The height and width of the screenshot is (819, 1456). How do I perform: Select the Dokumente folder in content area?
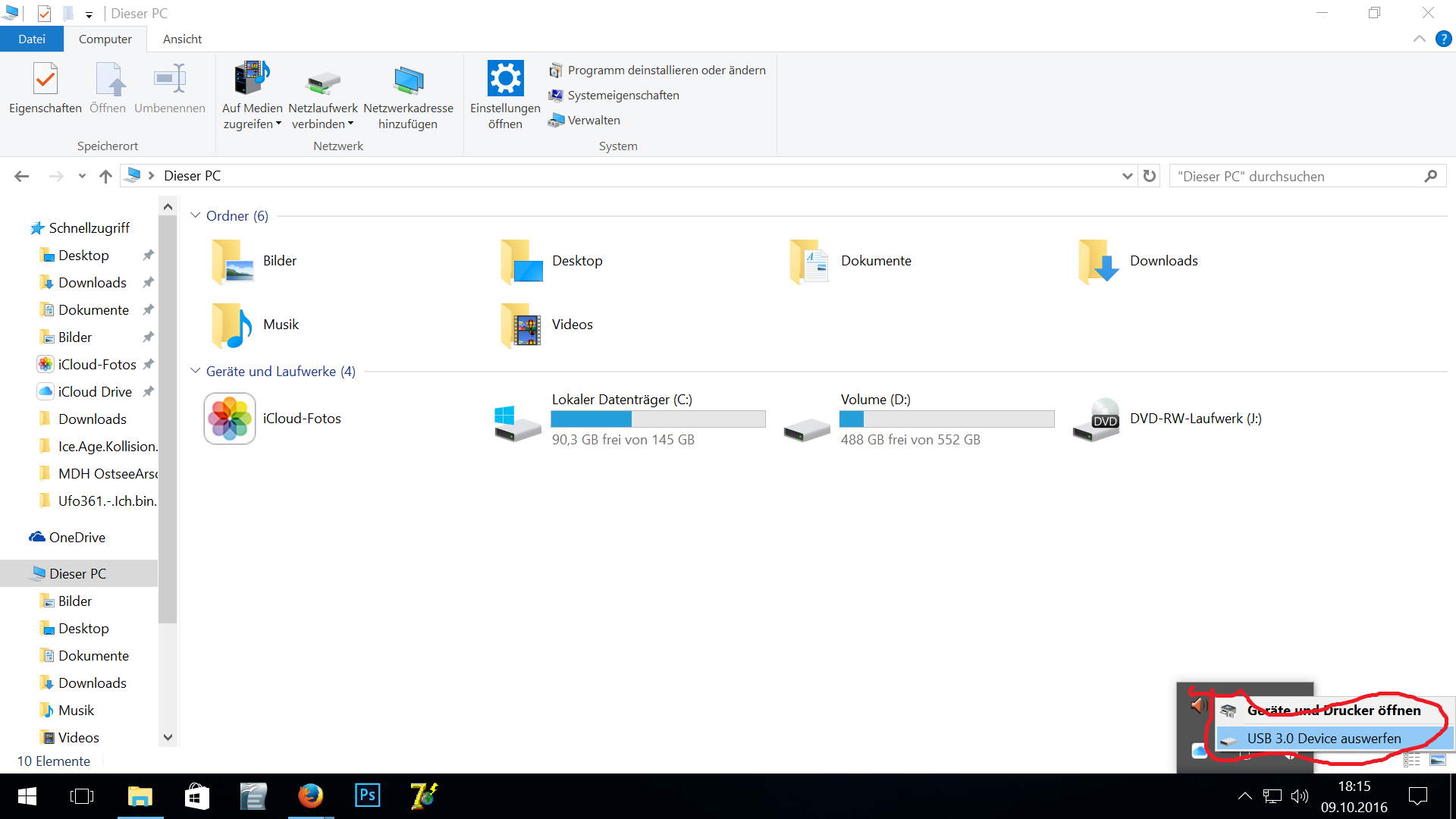(851, 261)
